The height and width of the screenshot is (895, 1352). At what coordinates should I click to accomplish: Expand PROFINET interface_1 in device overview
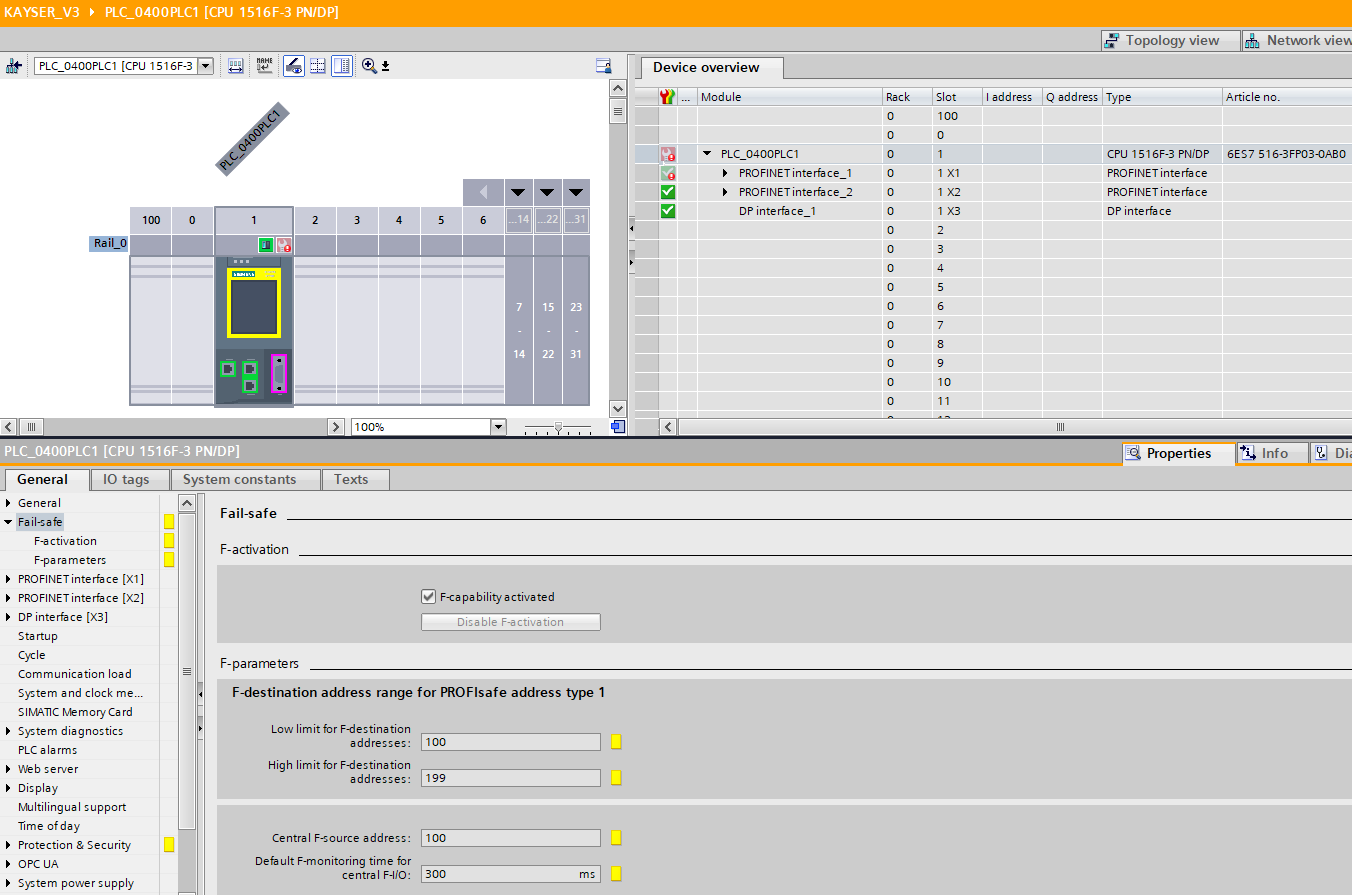pos(726,173)
